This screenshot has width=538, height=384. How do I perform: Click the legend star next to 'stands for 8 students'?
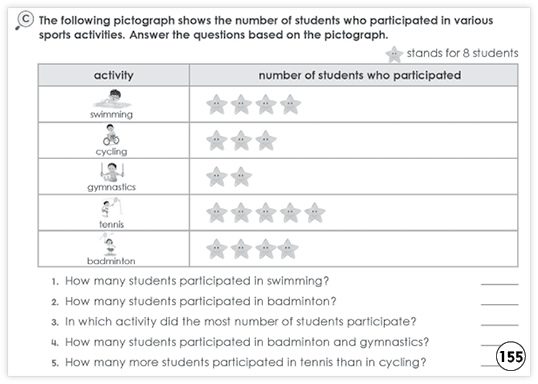pos(394,54)
